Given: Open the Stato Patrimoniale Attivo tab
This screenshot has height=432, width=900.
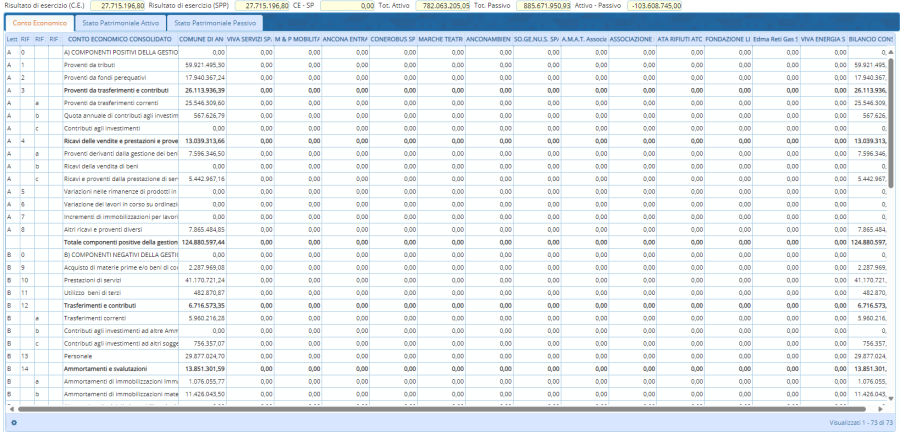Looking at the screenshot, I should point(119,21).
